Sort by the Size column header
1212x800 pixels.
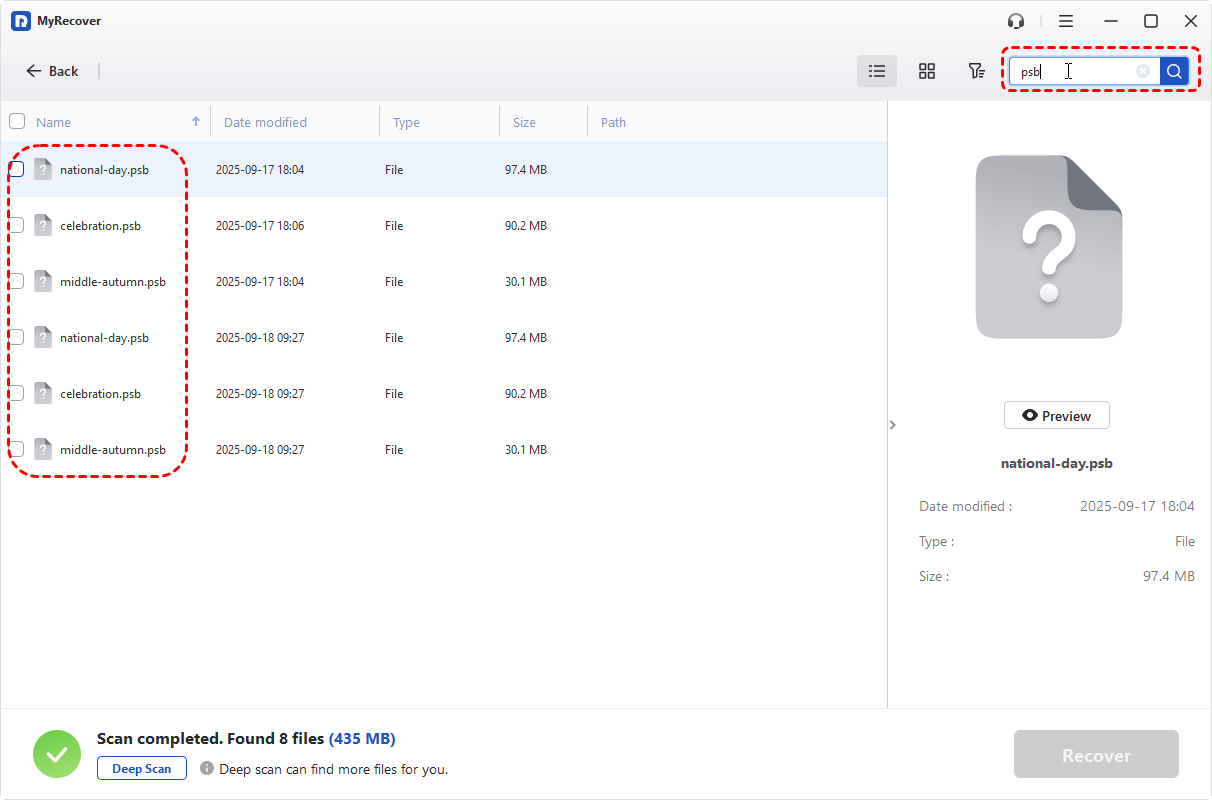(x=524, y=122)
